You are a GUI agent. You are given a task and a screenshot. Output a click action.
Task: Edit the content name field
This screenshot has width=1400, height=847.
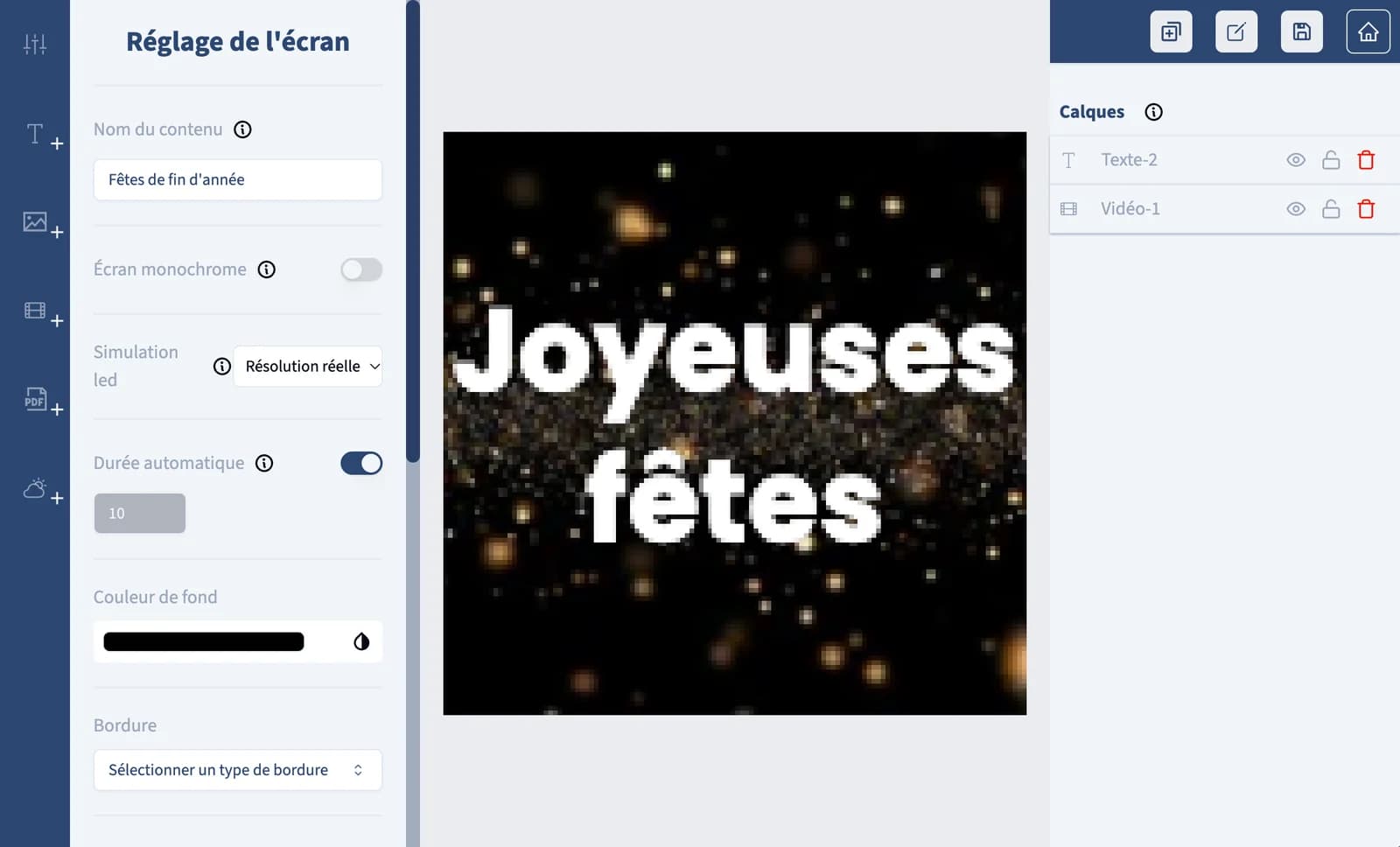click(x=238, y=180)
